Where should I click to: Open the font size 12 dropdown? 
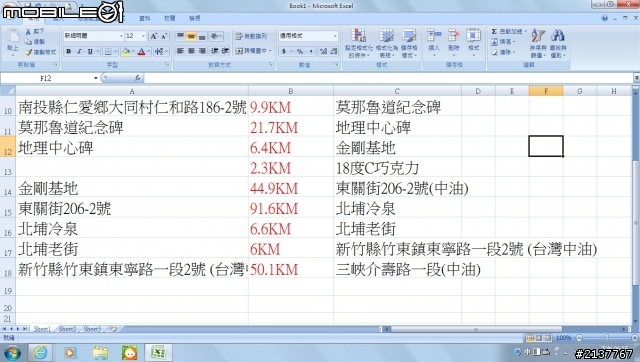point(143,36)
